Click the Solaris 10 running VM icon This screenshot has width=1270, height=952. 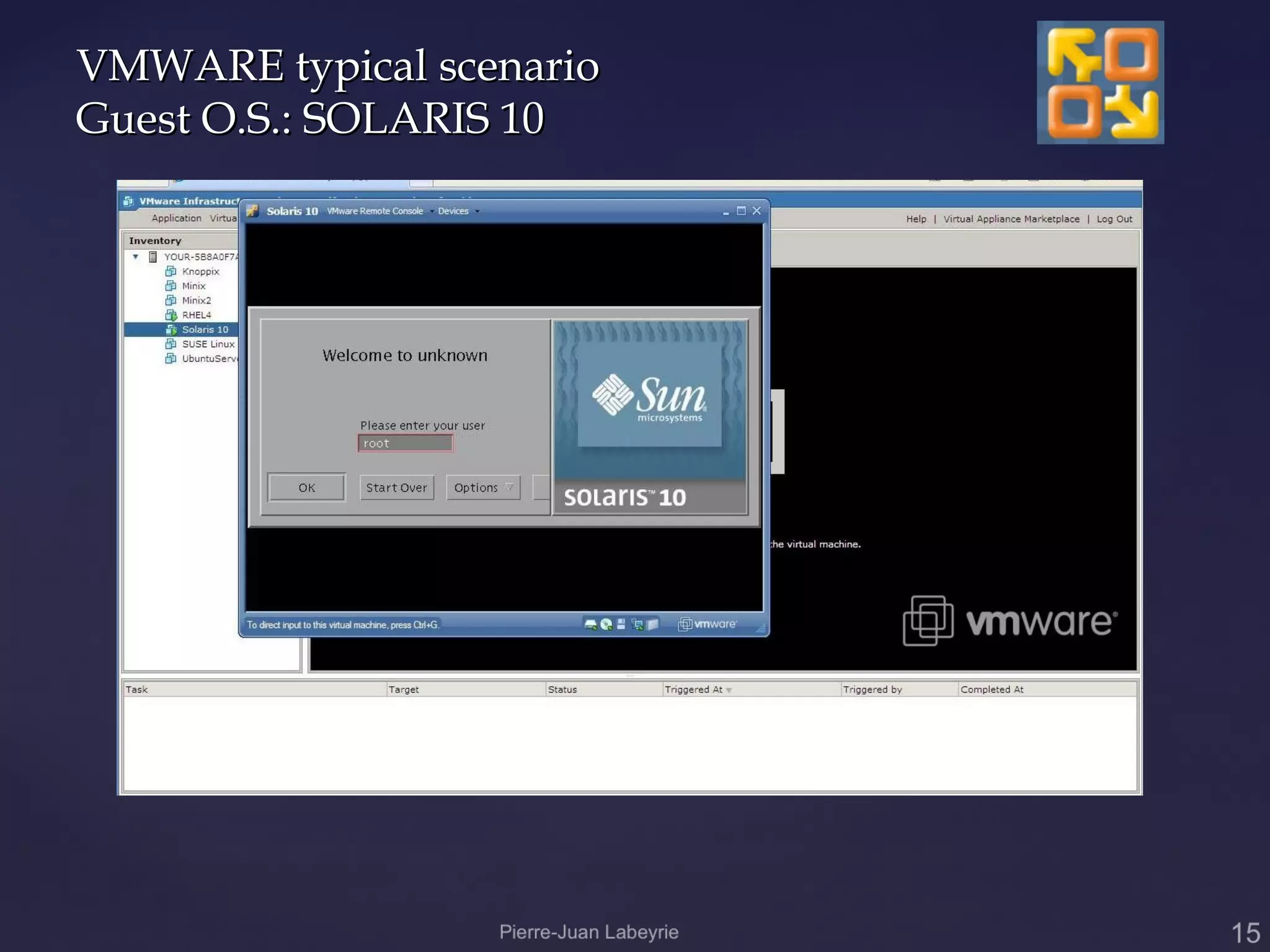click(x=171, y=329)
